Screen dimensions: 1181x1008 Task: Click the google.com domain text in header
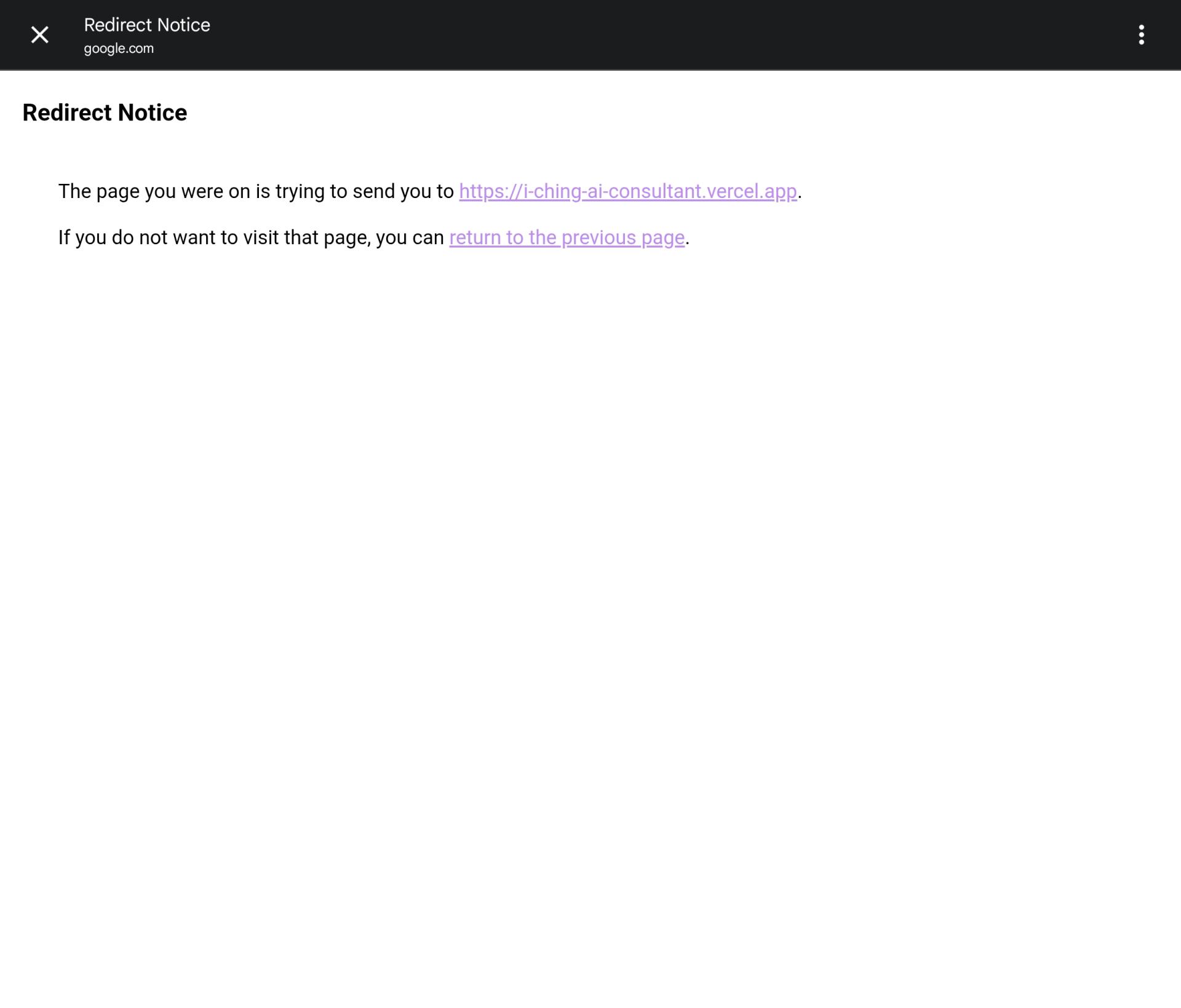(x=119, y=49)
